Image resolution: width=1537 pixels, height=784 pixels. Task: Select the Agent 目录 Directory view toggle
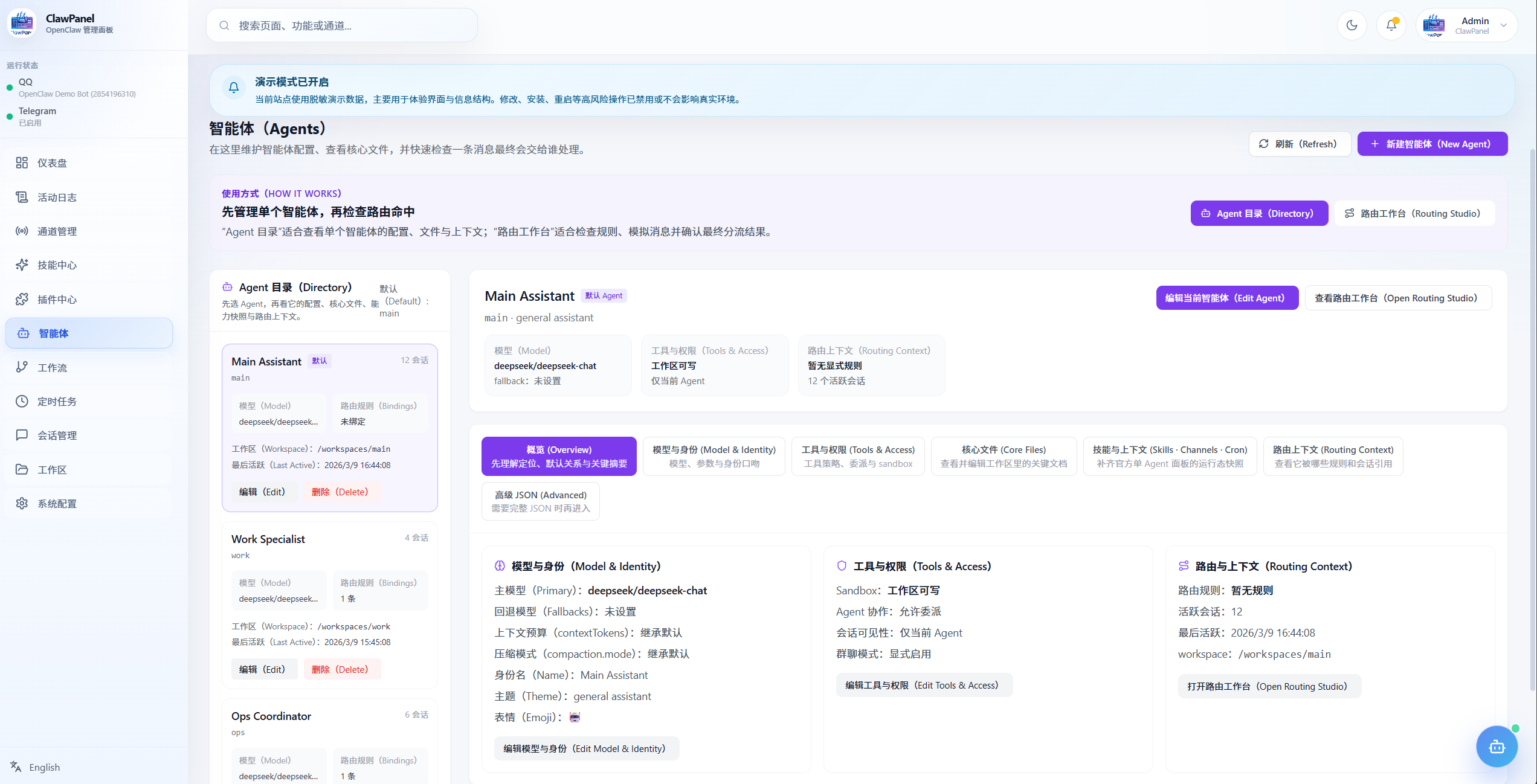coord(1259,213)
